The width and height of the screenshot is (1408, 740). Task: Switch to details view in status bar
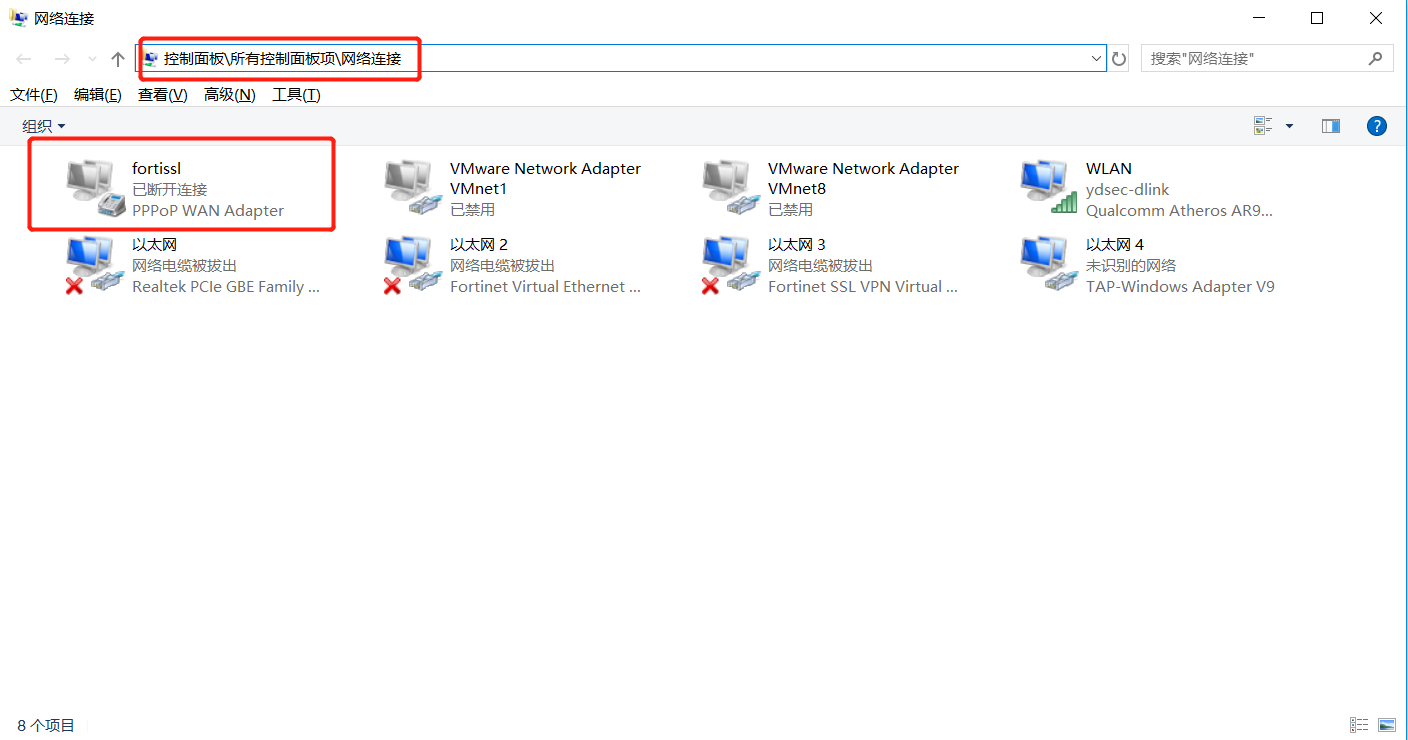click(1359, 725)
